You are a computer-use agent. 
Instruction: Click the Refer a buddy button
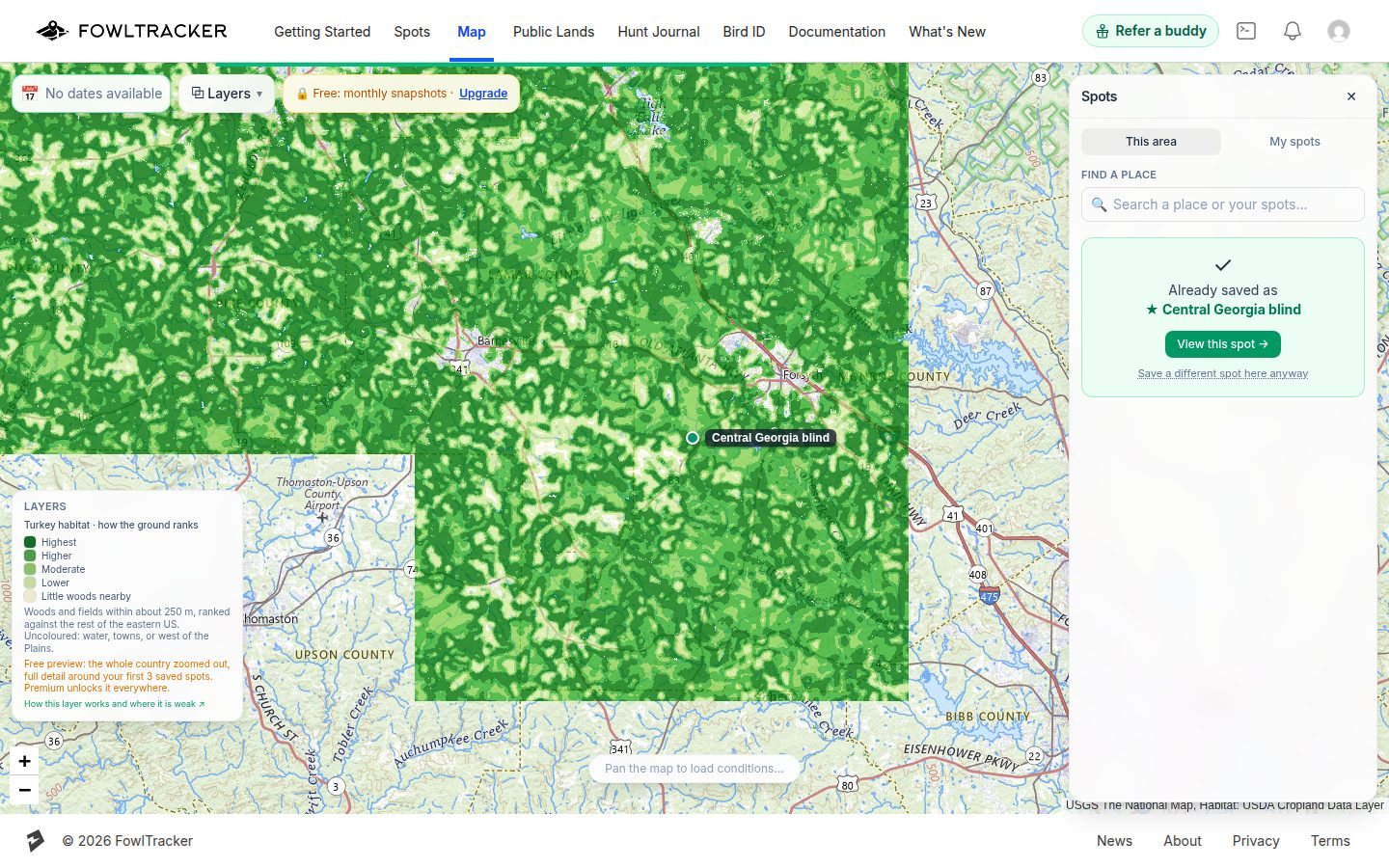(1151, 31)
